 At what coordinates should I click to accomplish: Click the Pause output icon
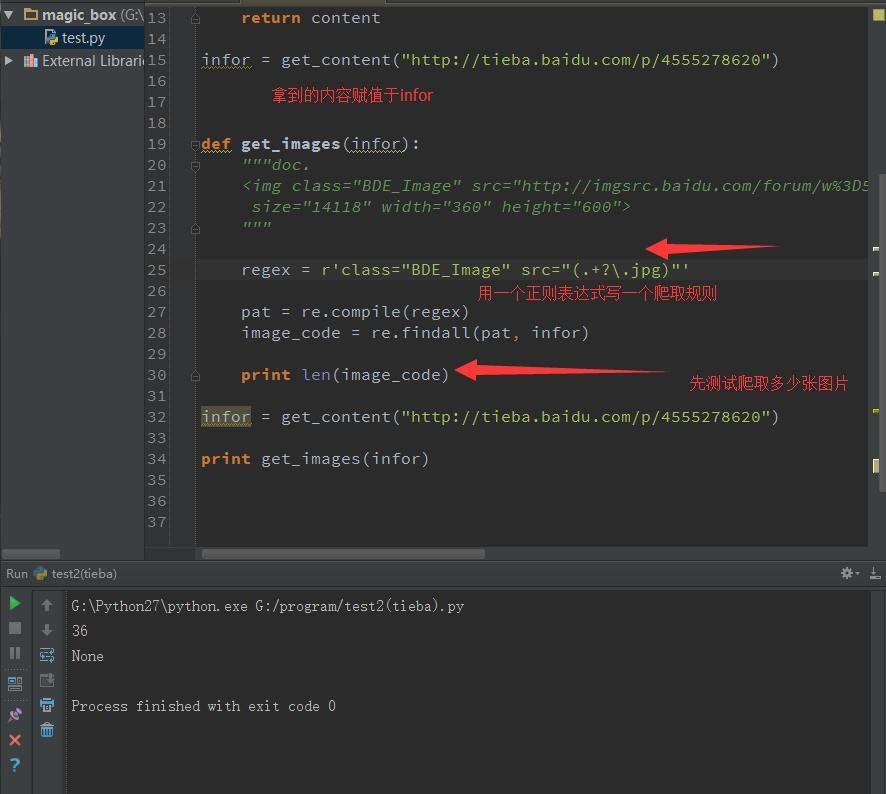(x=15, y=653)
